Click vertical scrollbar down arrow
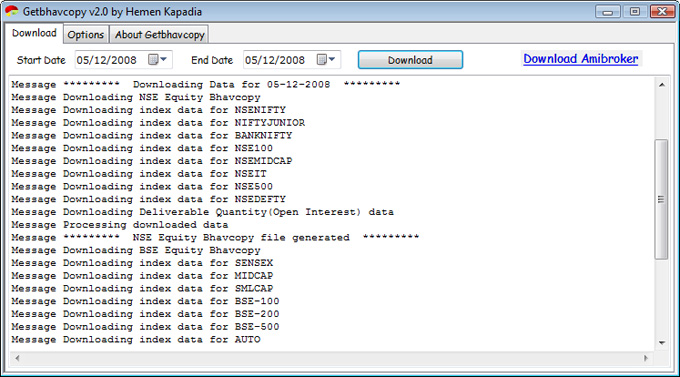 click(x=662, y=343)
